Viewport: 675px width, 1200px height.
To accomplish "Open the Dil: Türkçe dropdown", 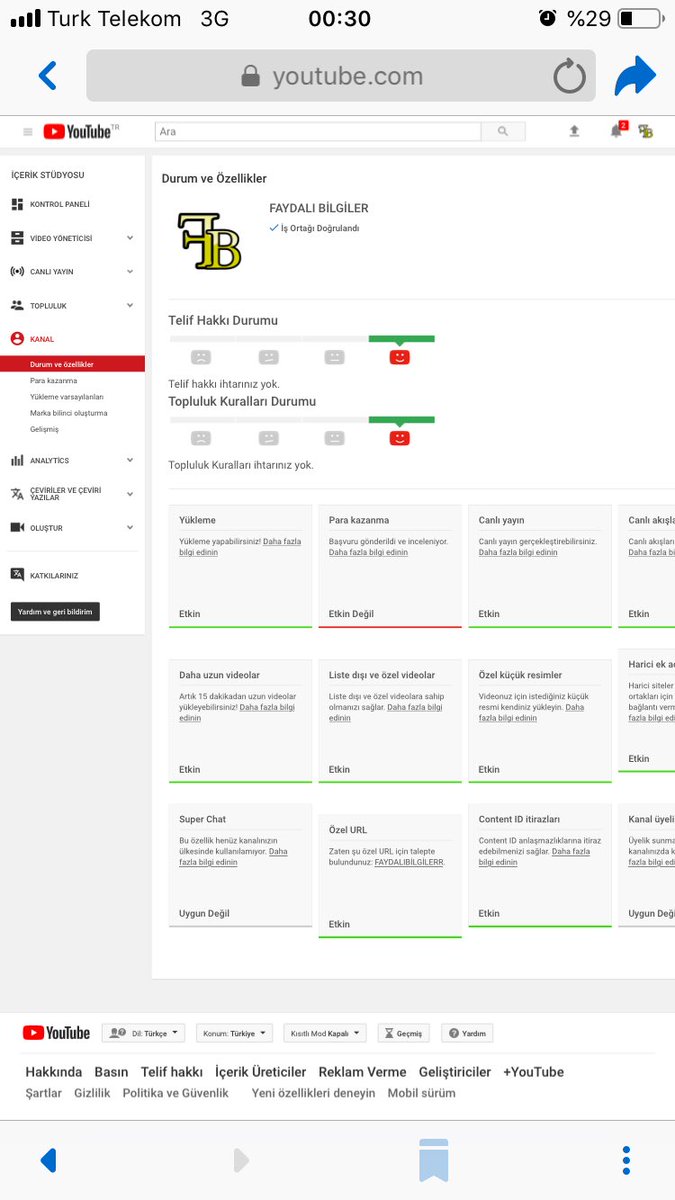I will (x=144, y=1033).
